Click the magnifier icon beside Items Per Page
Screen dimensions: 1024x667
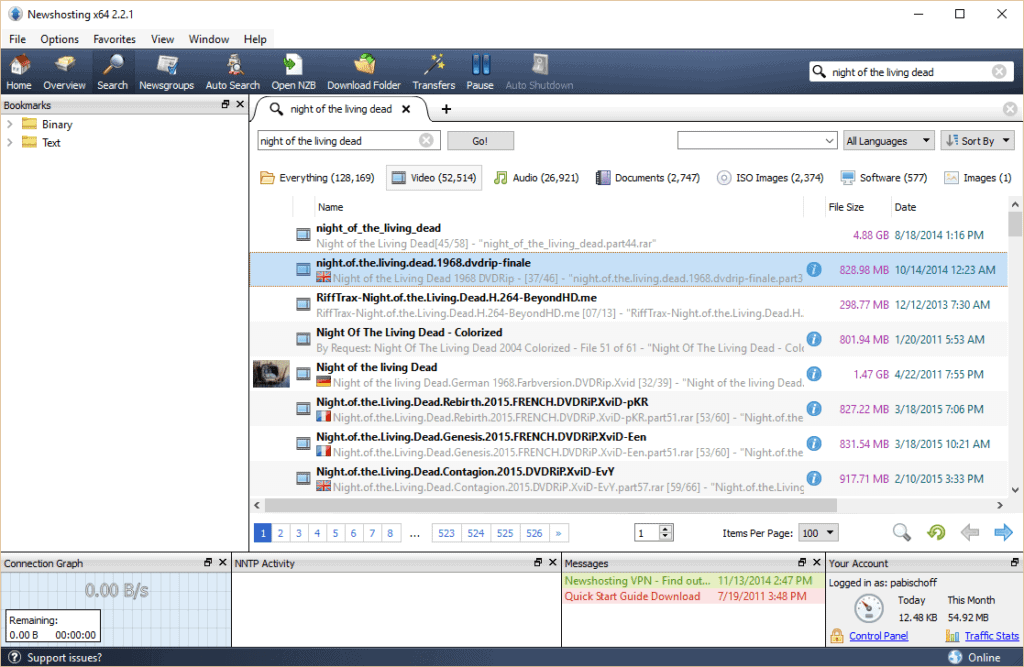tap(902, 532)
